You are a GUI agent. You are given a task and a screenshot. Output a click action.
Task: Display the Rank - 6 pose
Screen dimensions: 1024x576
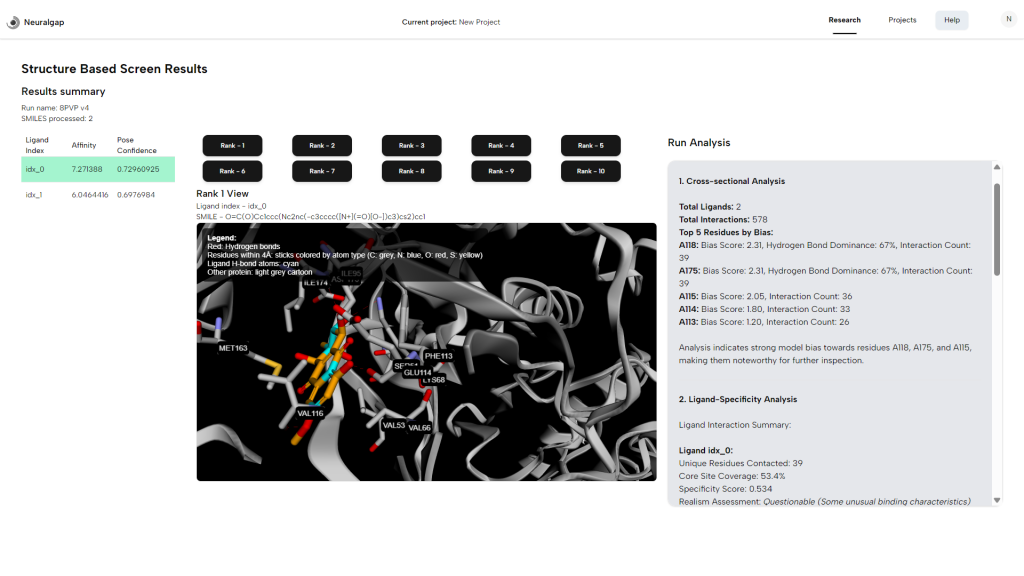(x=232, y=171)
